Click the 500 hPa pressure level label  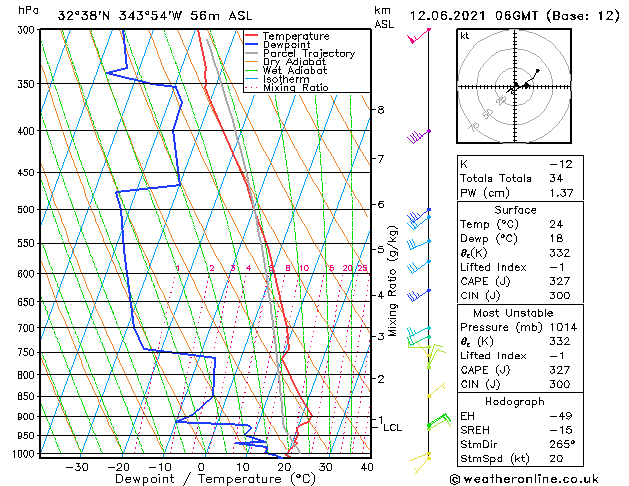(28, 210)
